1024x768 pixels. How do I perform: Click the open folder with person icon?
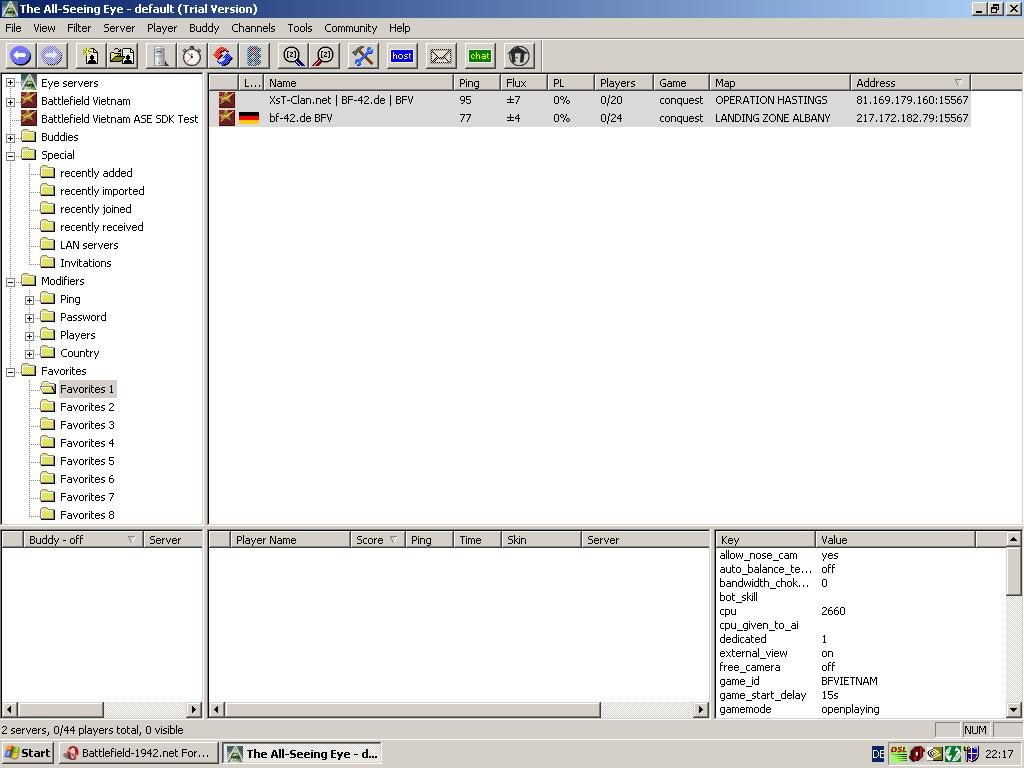122,56
